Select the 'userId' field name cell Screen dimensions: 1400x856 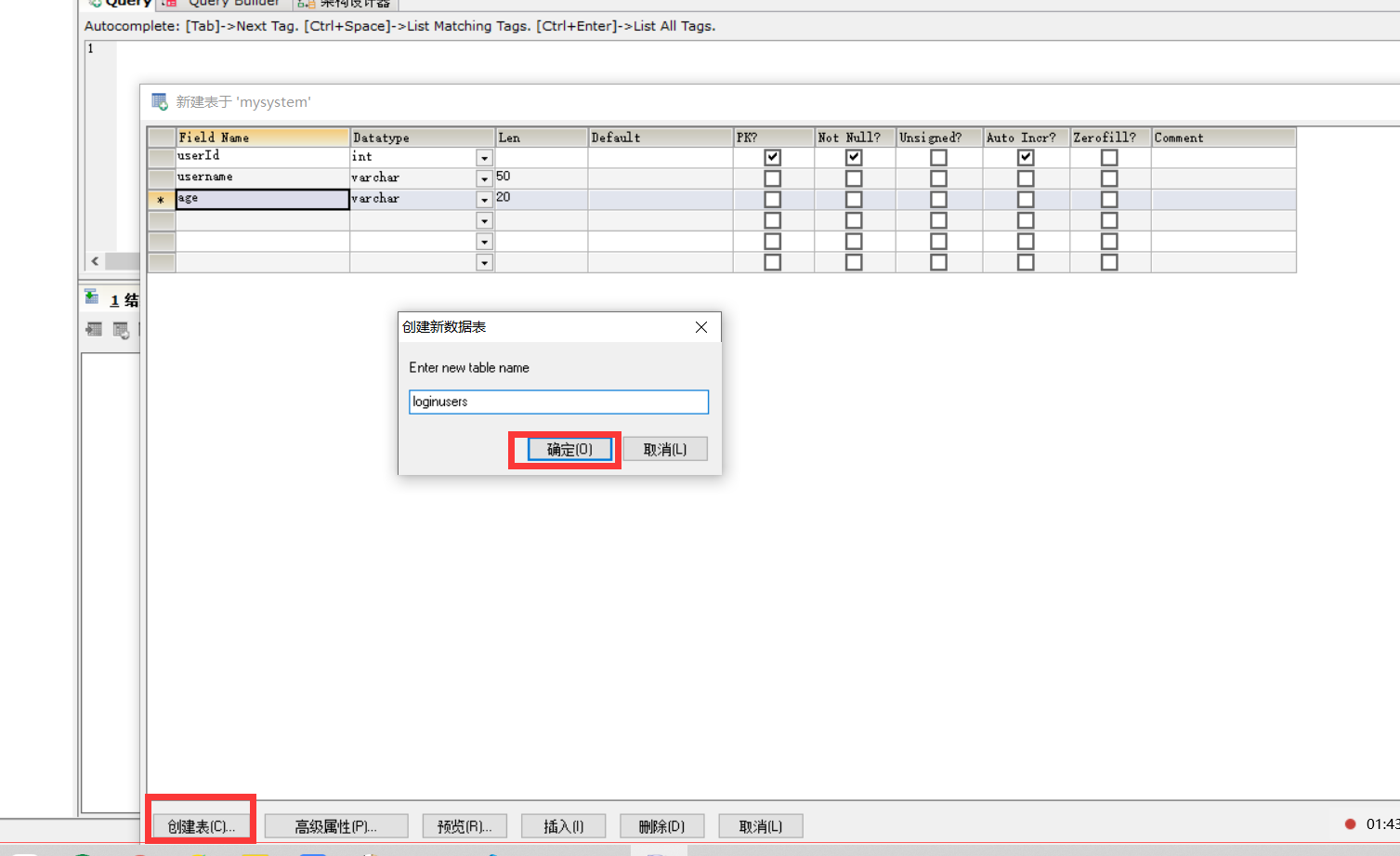coord(263,158)
